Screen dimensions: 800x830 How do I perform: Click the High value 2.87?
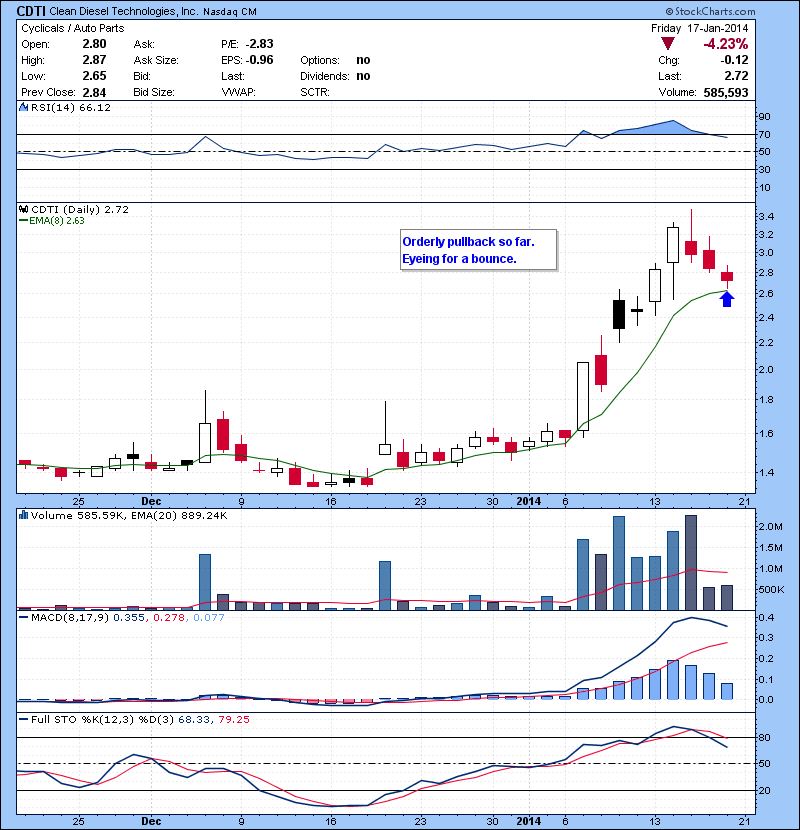click(x=94, y=60)
